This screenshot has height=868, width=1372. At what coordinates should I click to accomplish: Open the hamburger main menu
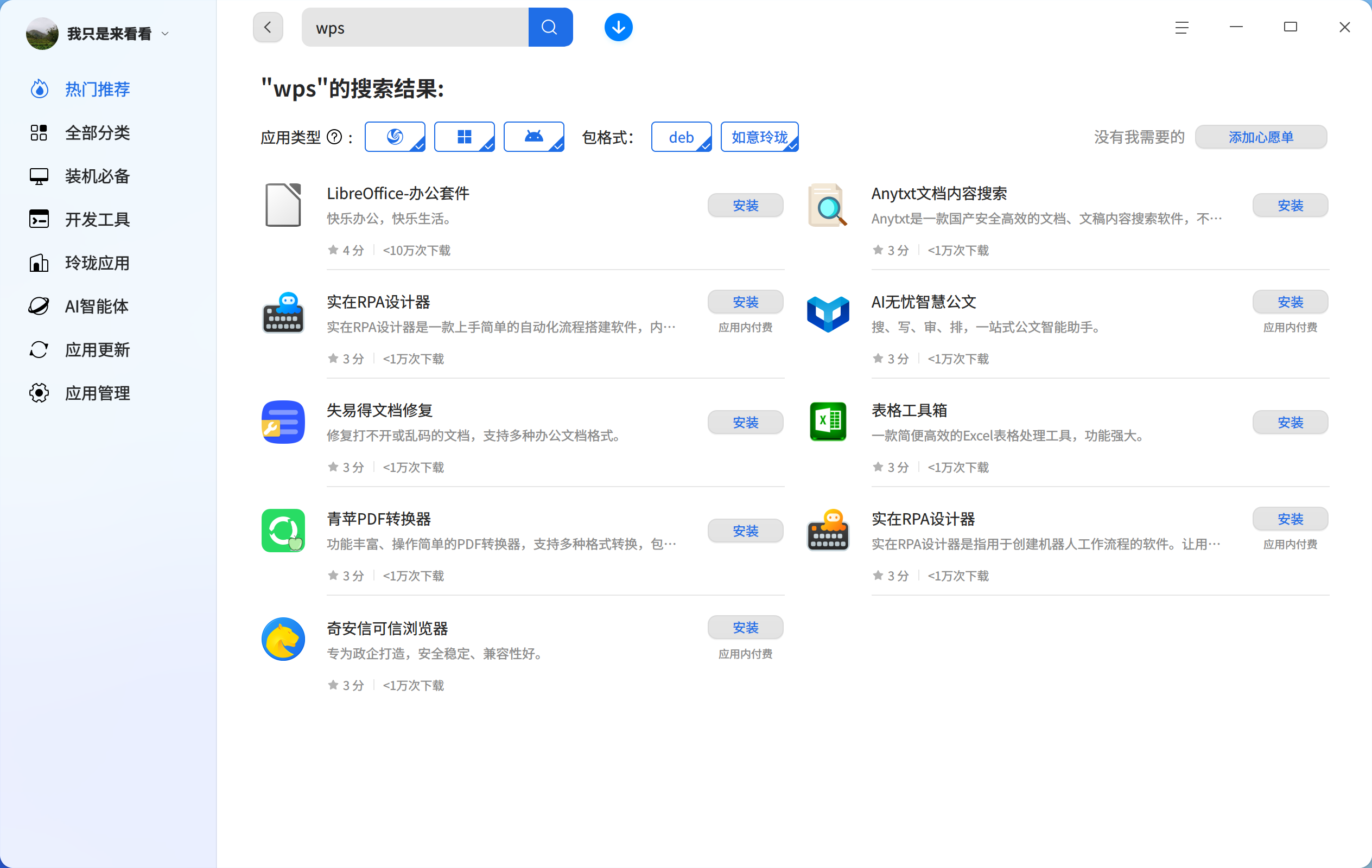[x=1182, y=27]
